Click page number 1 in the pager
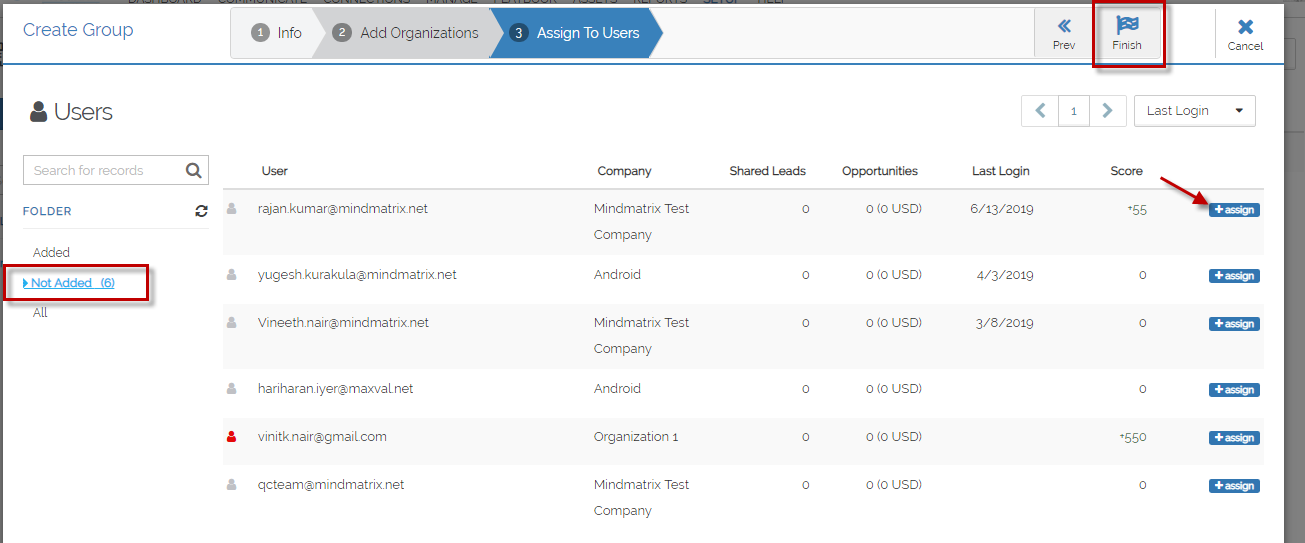1305x543 pixels. coord(1074,111)
